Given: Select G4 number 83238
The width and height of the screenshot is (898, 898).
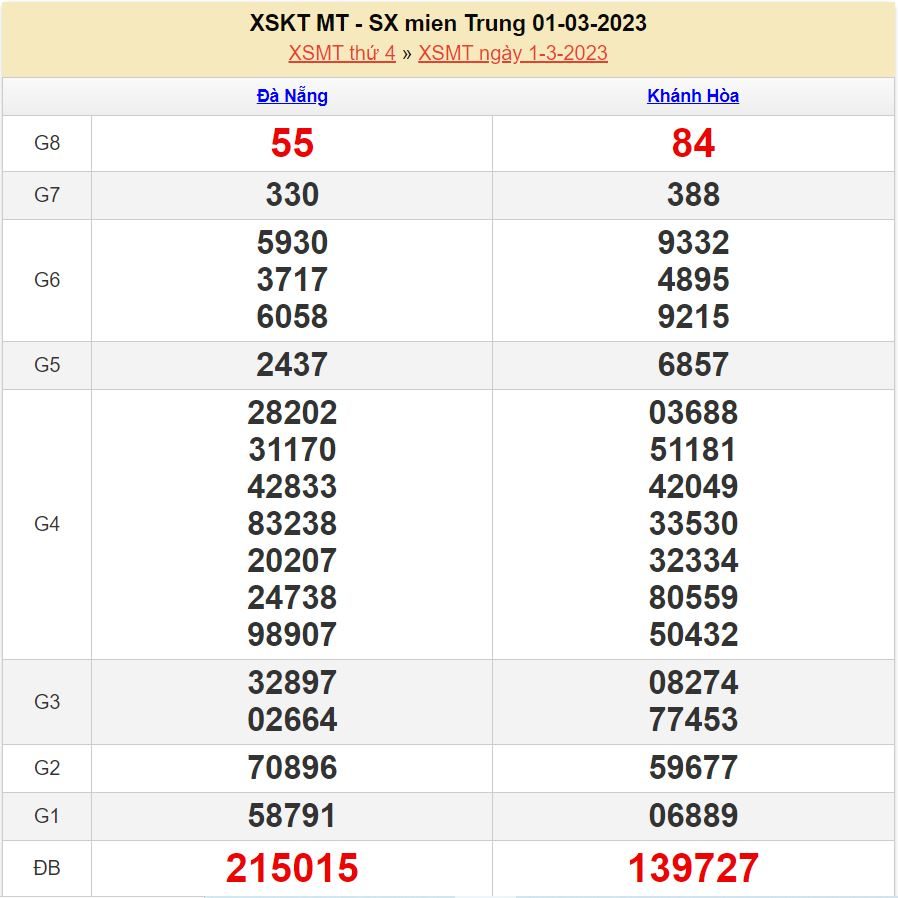Looking at the screenshot, I should (292, 523).
